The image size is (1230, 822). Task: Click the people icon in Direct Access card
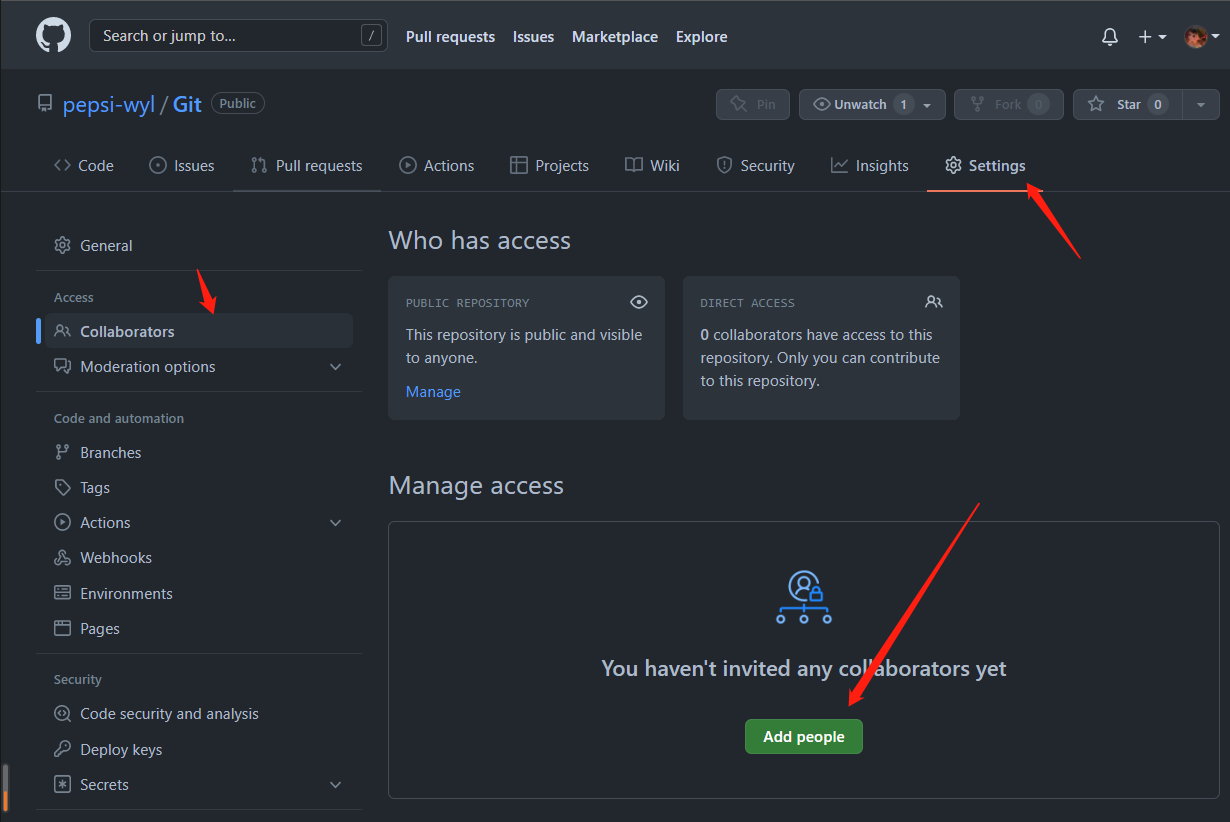coord(934,302)
